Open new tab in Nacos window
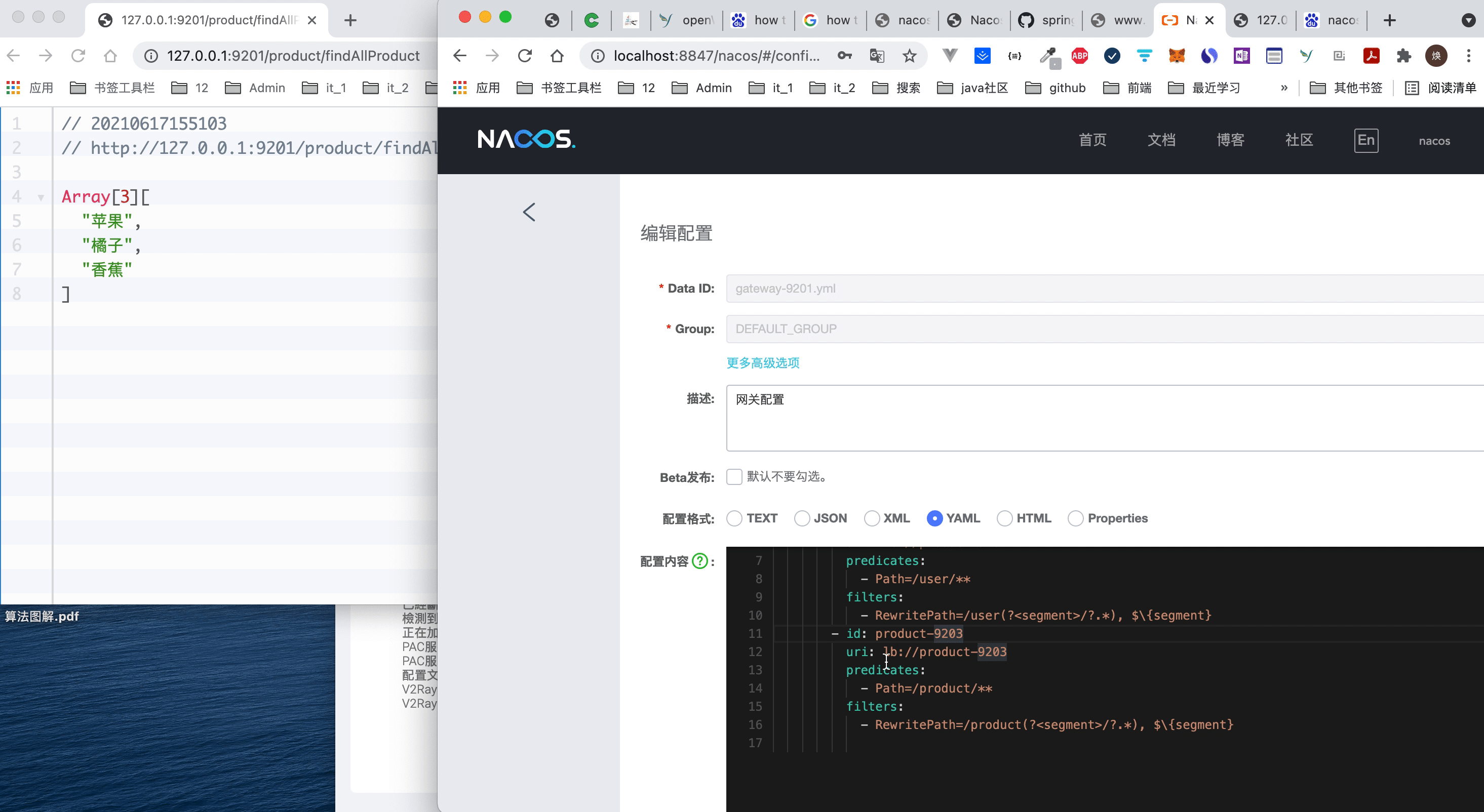The height and width of the screenshot is (812, 1484). click(x=1390, y=21)
